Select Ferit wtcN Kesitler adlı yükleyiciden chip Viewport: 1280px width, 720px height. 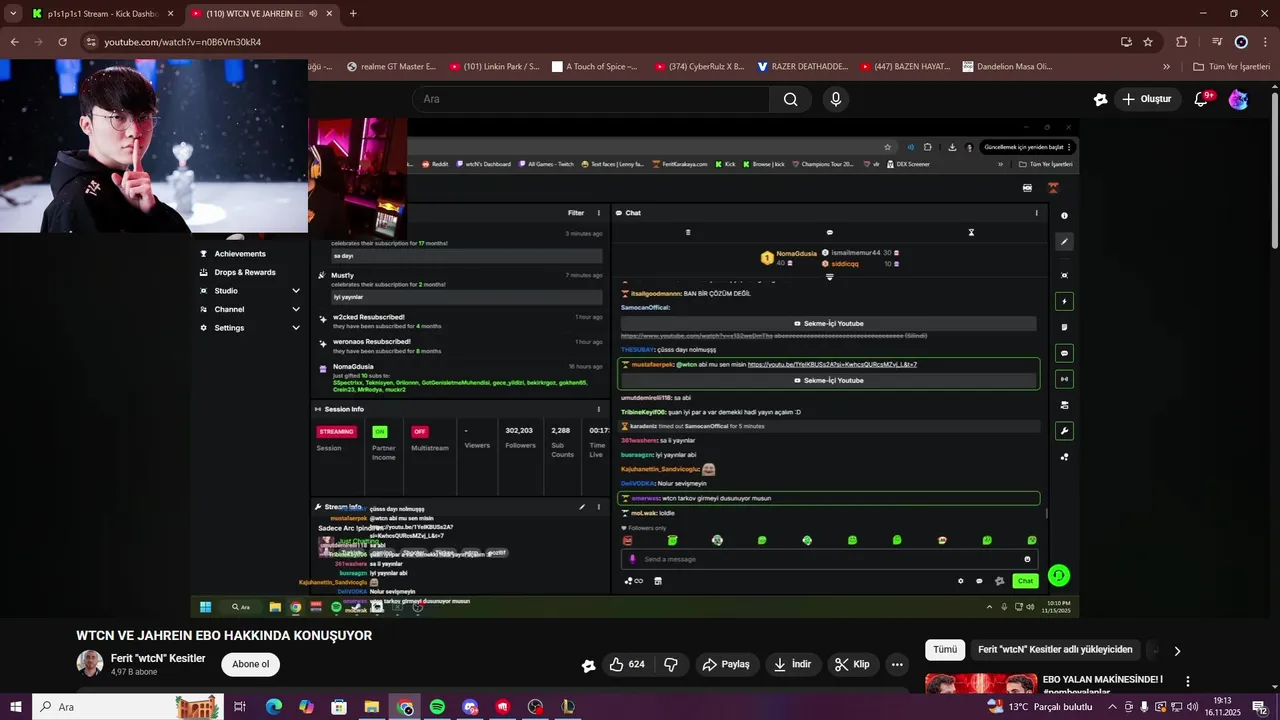coord(1055,650)
